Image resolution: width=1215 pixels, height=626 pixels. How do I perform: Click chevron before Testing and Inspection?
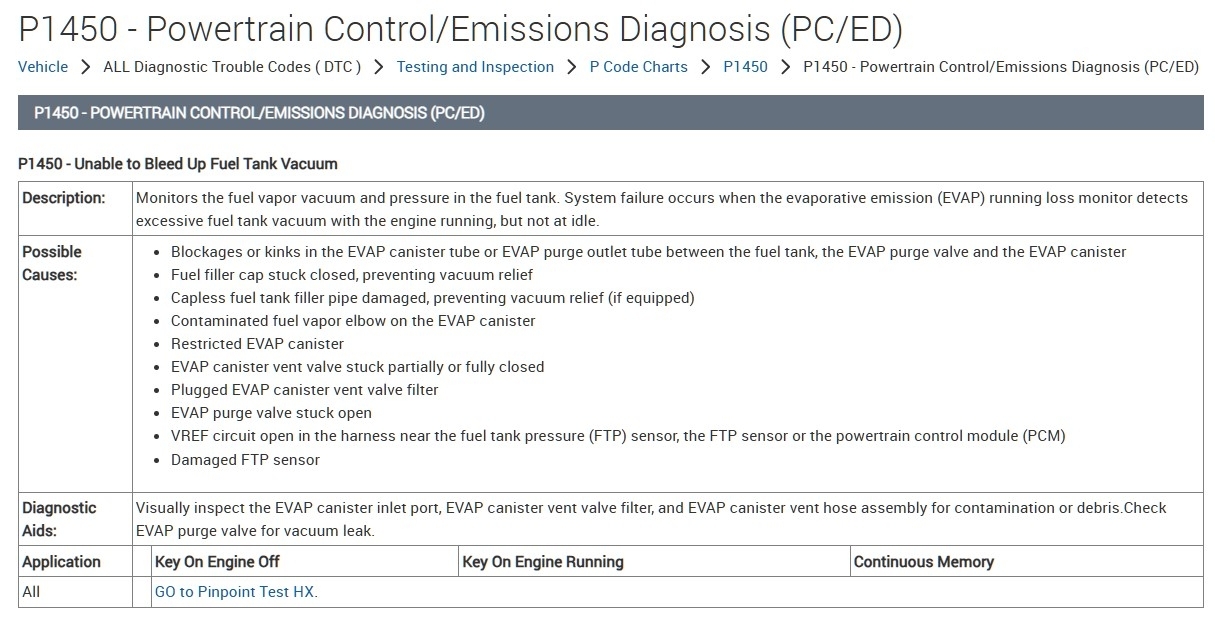click(379, 67)
